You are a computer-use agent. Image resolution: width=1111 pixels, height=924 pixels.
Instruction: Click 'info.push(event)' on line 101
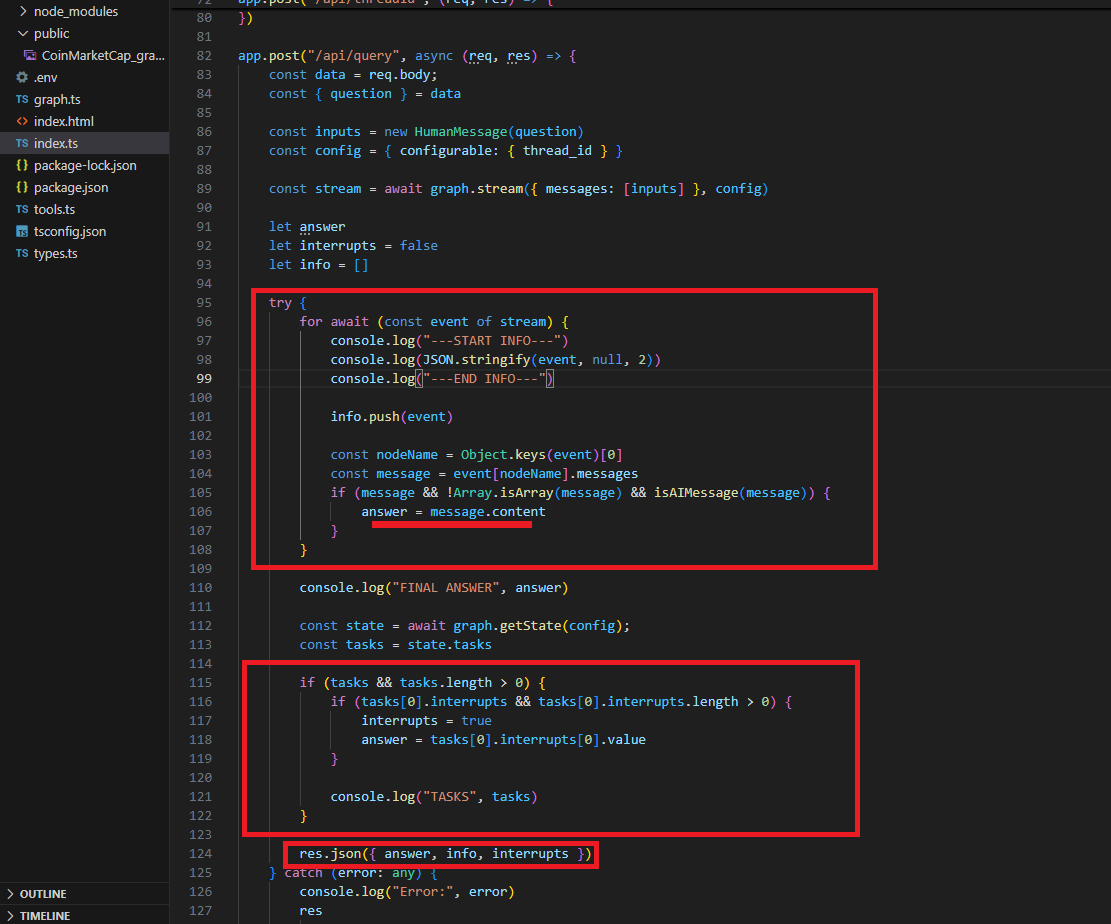click(x=392, y=417)
